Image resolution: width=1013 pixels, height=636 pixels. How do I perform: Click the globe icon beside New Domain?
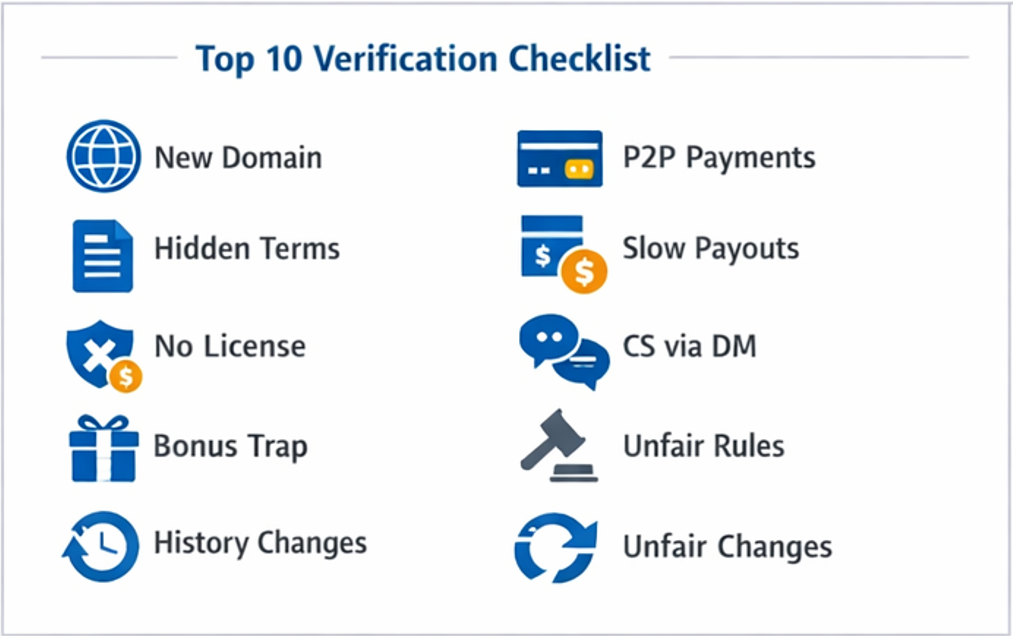coord(103,157)
